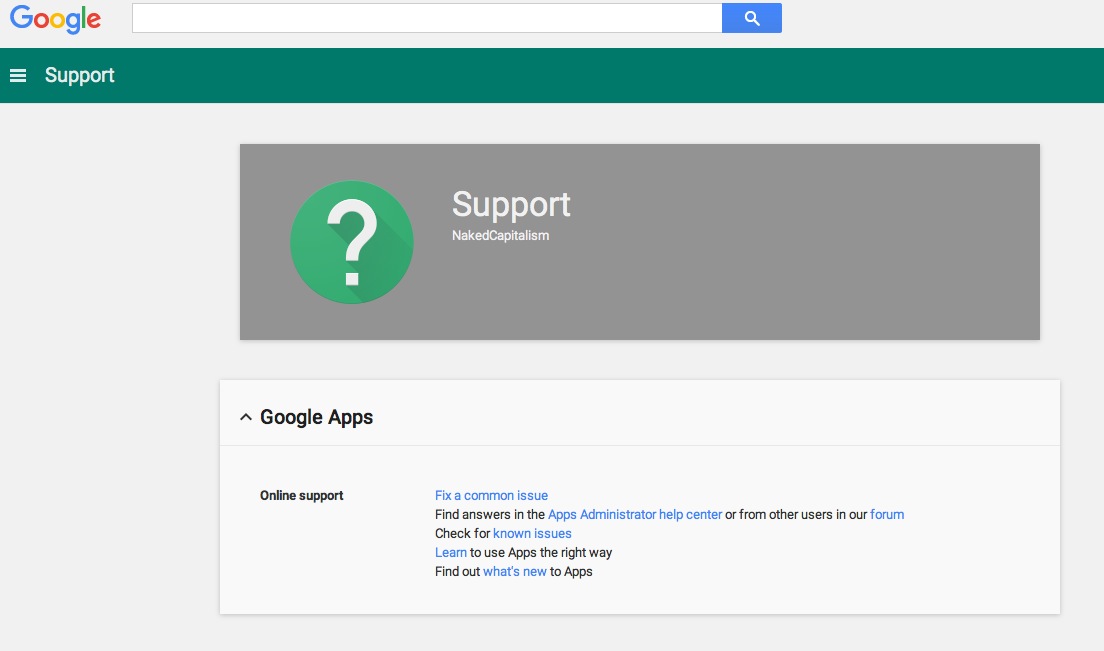The height and width of the screenshot is (651, 1104).
Task: Visit the forum link
Action: [x=887, y=514]
